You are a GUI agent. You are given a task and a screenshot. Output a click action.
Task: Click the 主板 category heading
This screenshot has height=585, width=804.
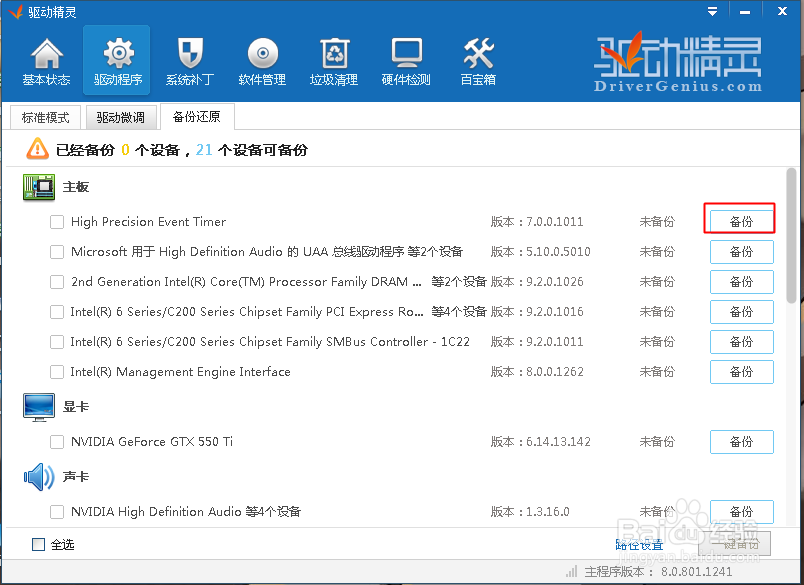click(75, 187)
